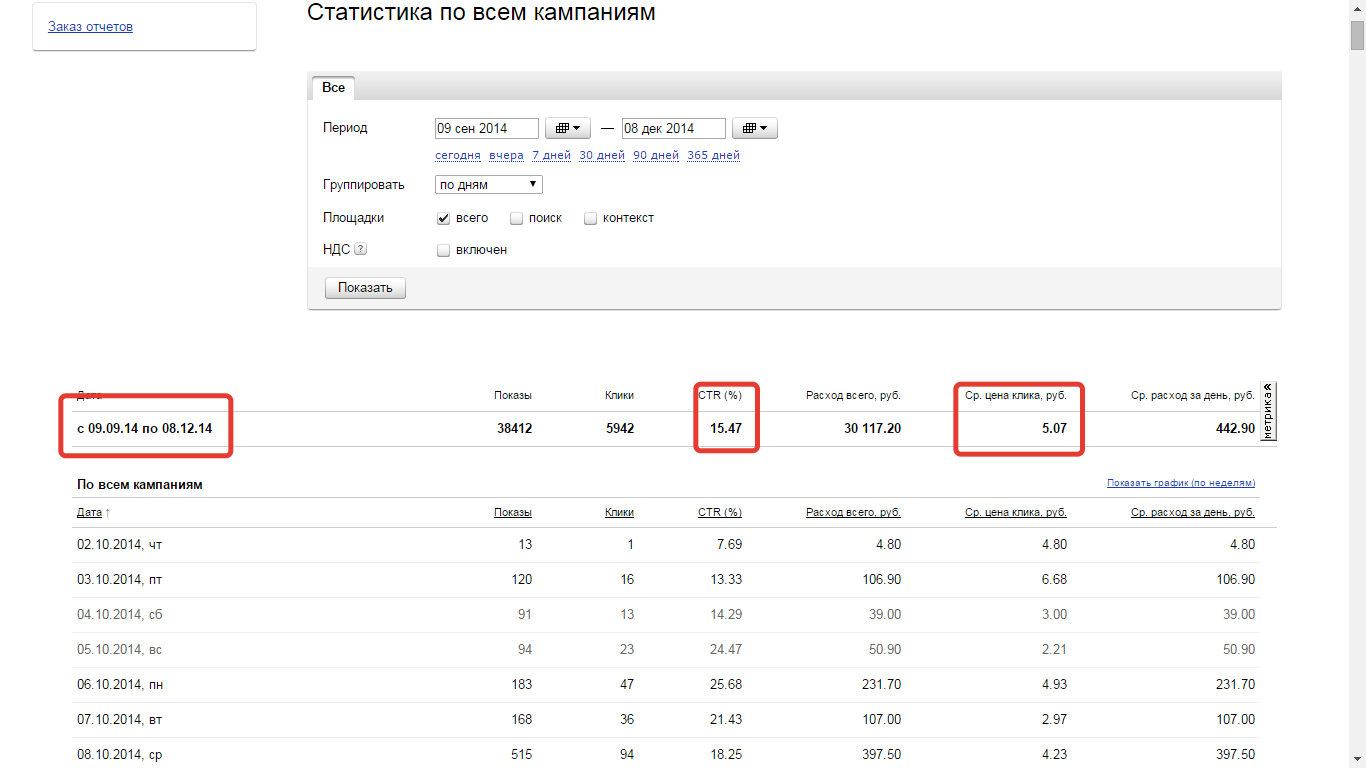Click the spend value 397.50 in Расход всего column
This screenshot has width=1366, height=768.
pos(880,755)
